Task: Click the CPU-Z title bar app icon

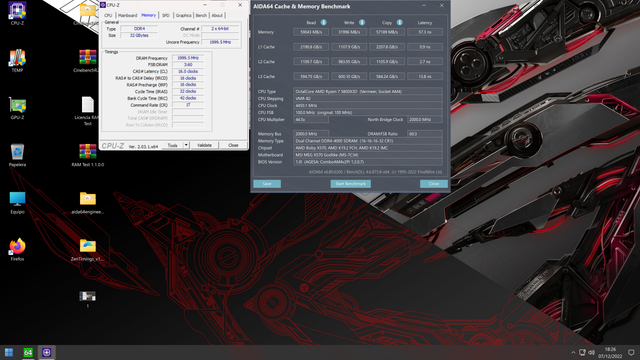Action: 103,5
